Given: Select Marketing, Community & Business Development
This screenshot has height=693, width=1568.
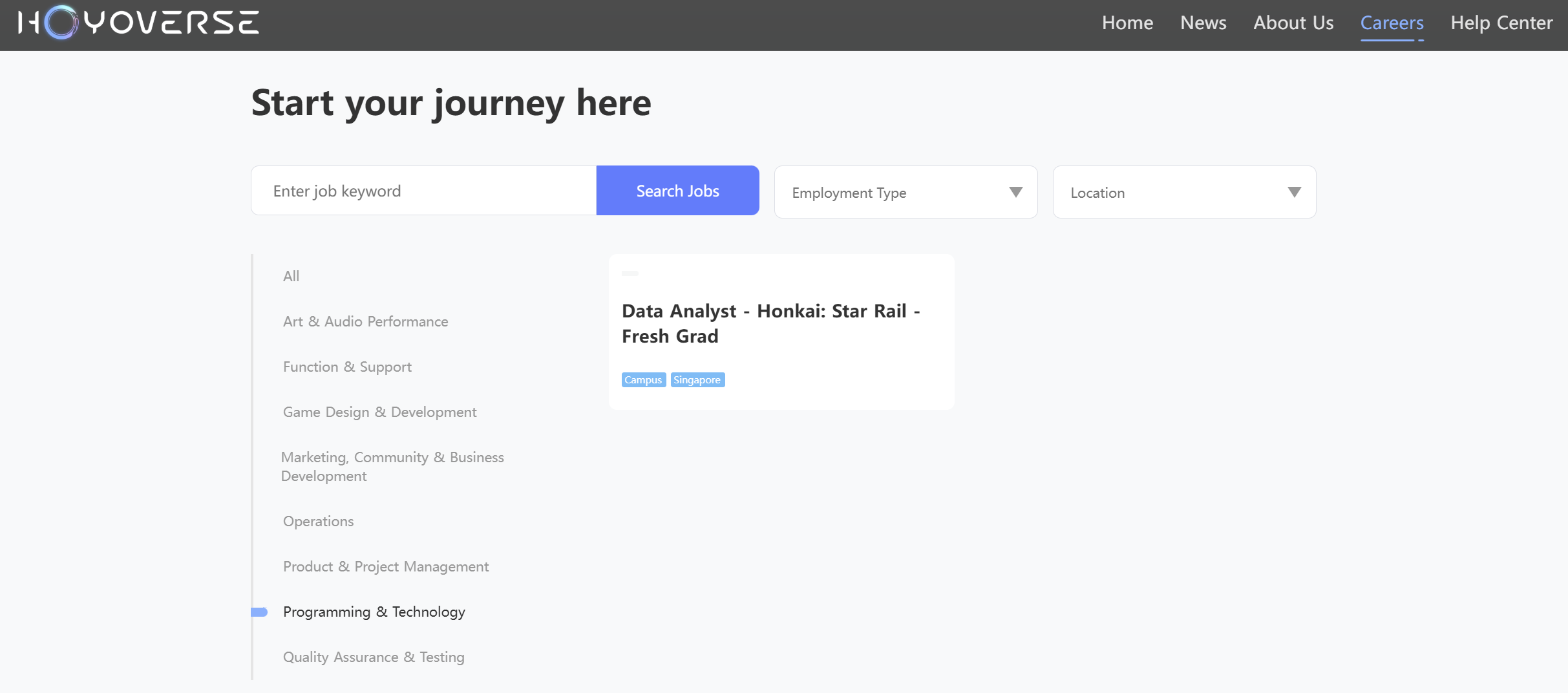Looking at the screenshot, I should tap(392, 466).
